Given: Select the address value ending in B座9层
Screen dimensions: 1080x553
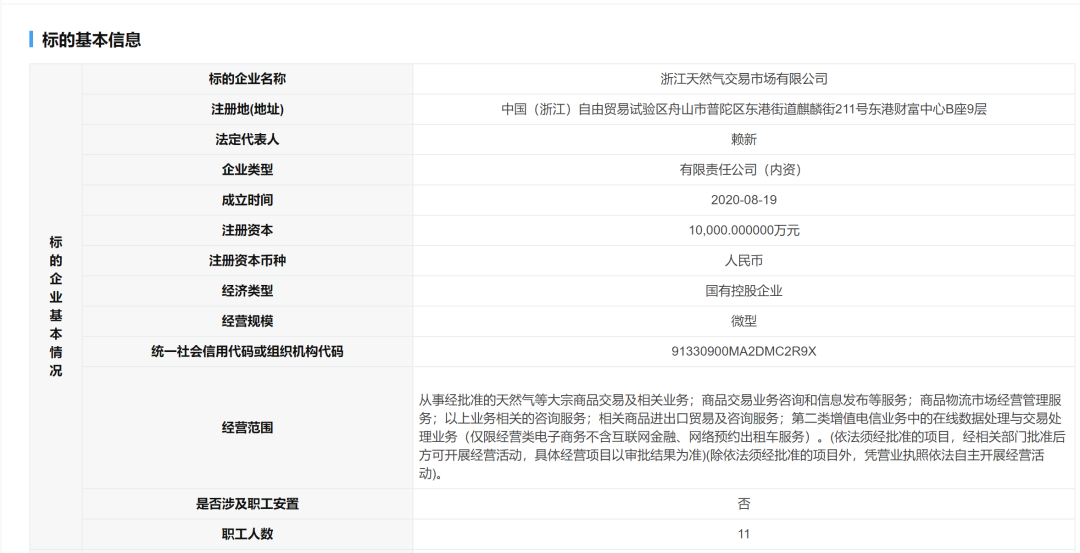Looking at the screenshot, I should (744, 109).
